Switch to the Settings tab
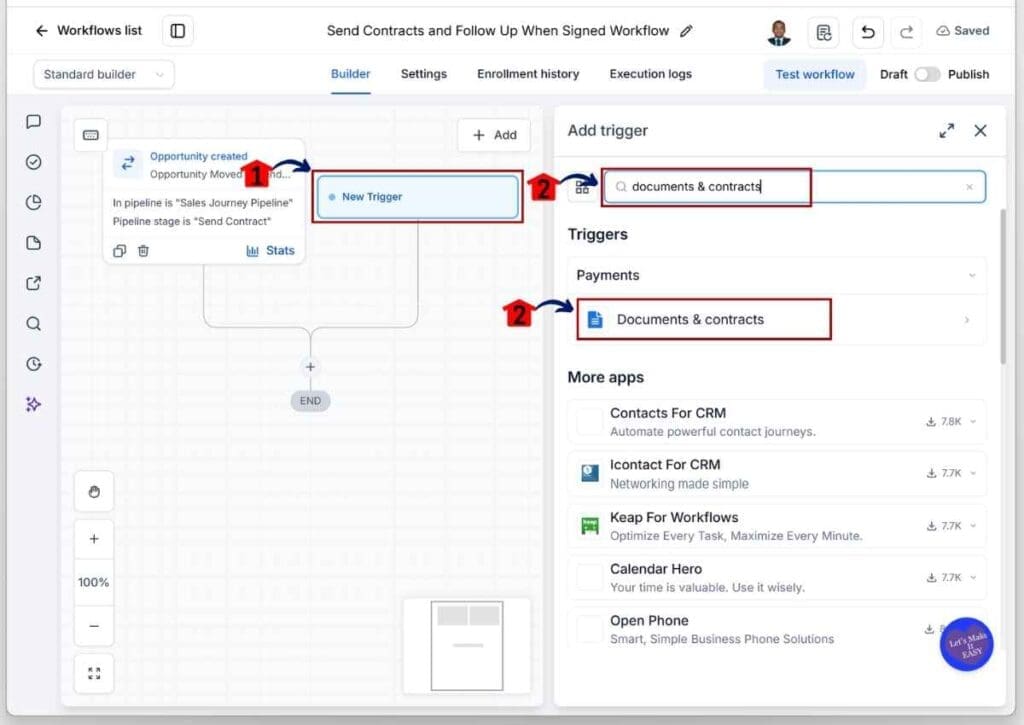 click(x=424, y=74)
